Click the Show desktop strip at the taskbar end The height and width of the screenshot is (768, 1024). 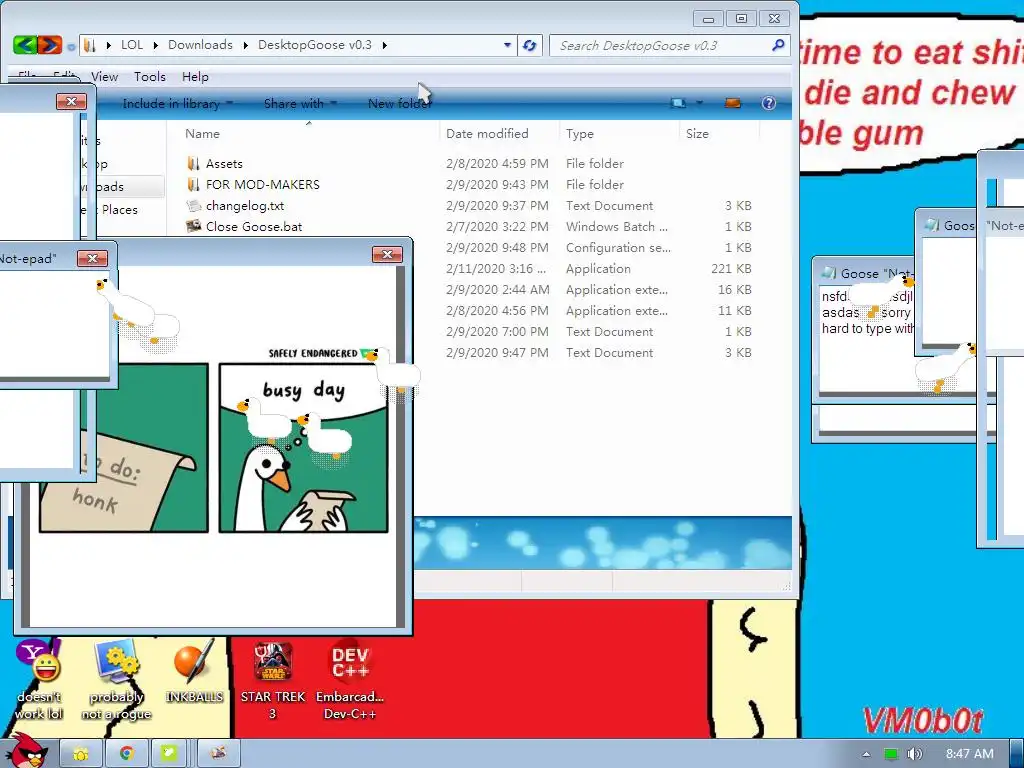tap(1017, 754)
